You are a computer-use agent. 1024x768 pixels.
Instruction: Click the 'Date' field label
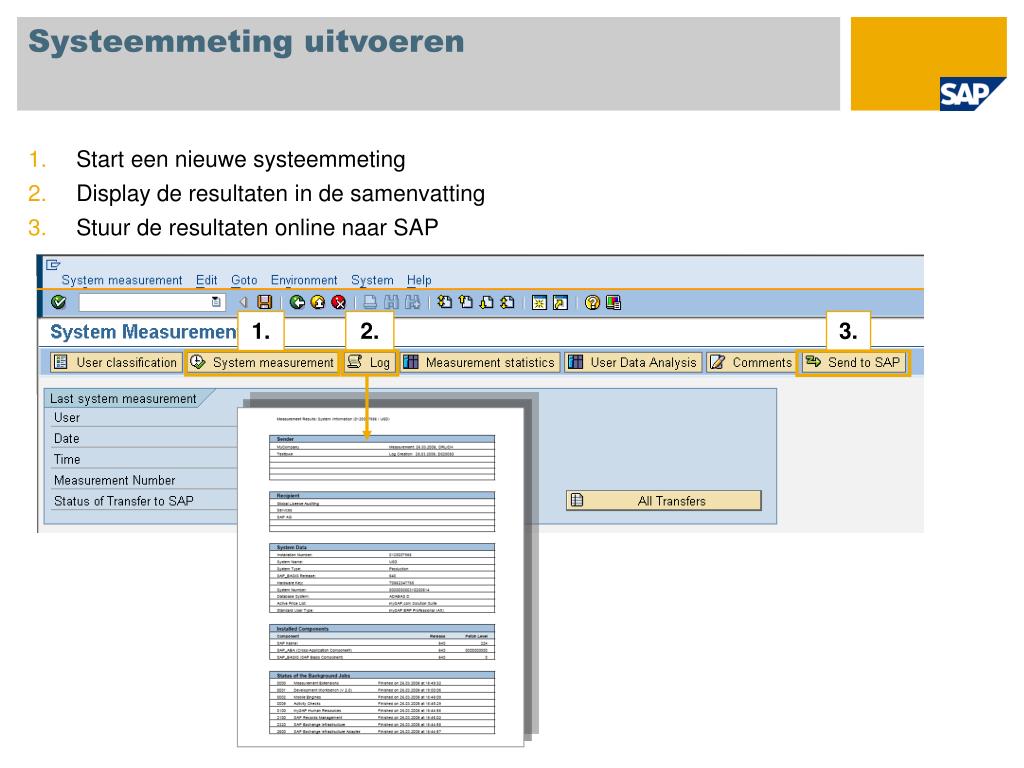tap(67, 438)
